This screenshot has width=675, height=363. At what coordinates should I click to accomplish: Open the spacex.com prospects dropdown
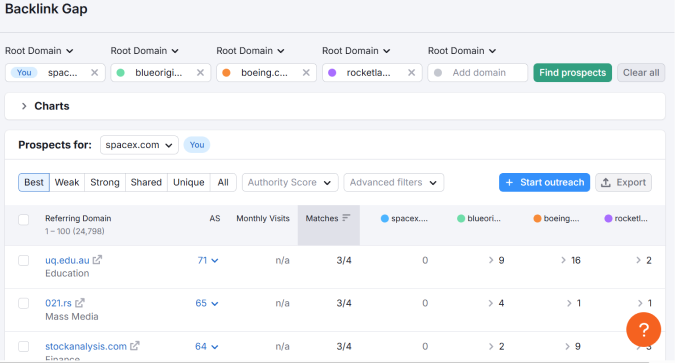(139, 145)
